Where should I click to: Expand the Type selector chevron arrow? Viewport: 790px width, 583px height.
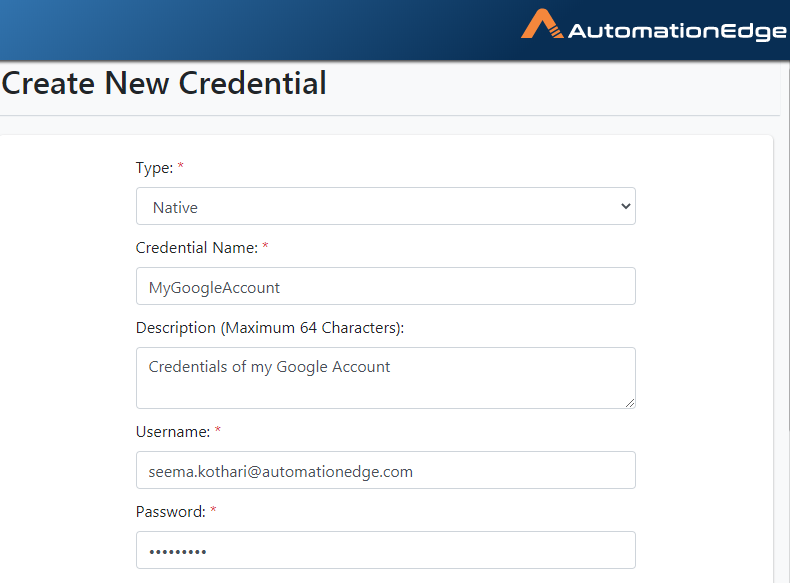[626, 206]
